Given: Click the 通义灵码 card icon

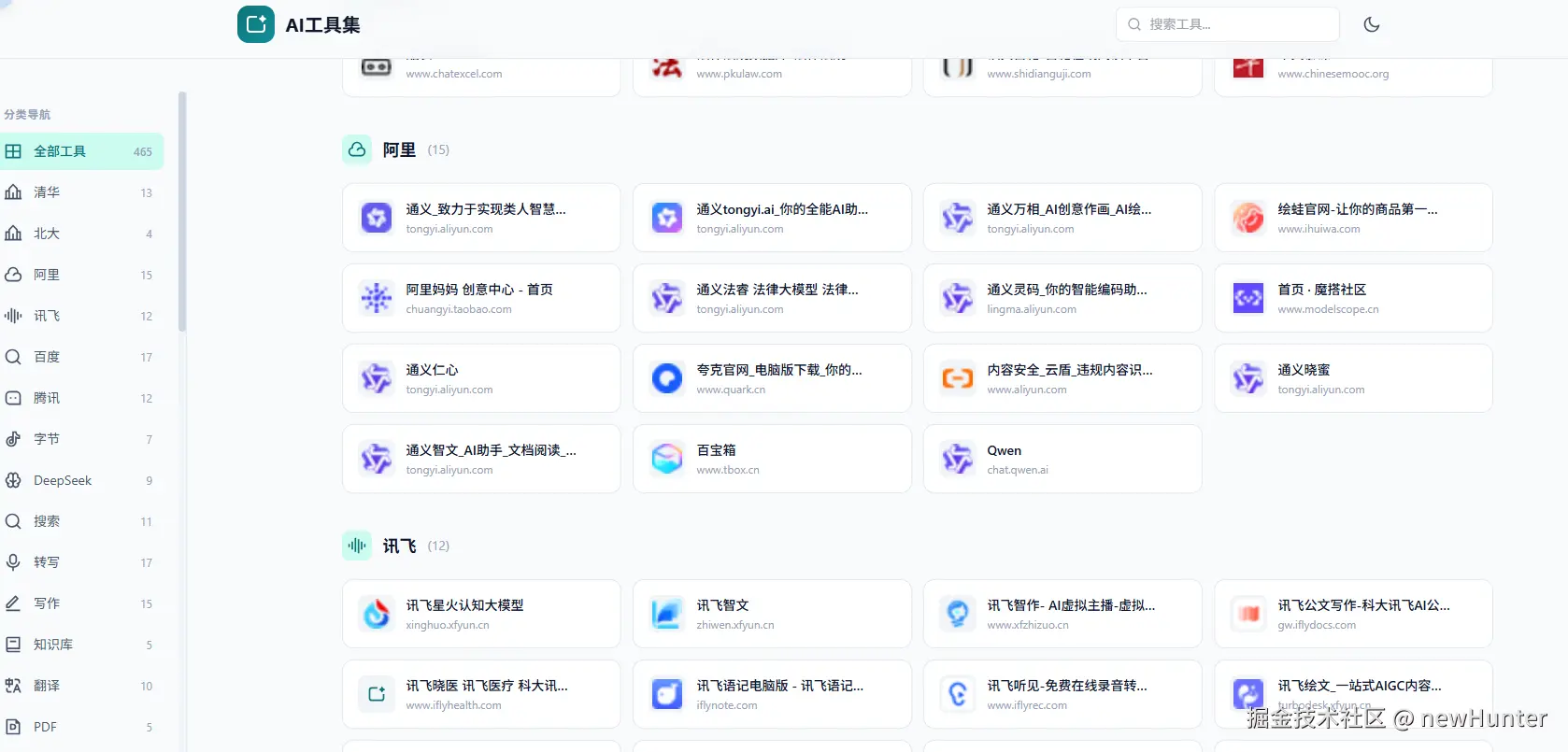Looking at the screenshot, I should click(958, 298).
